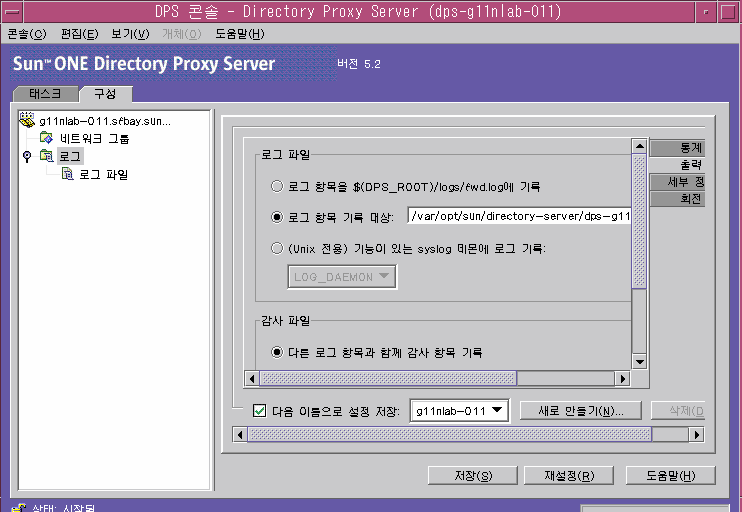Select 다른 로그 항목과 함께 감사 항목 기록 radio
This screenshot has width=742, height=512.
click(277, 352)
